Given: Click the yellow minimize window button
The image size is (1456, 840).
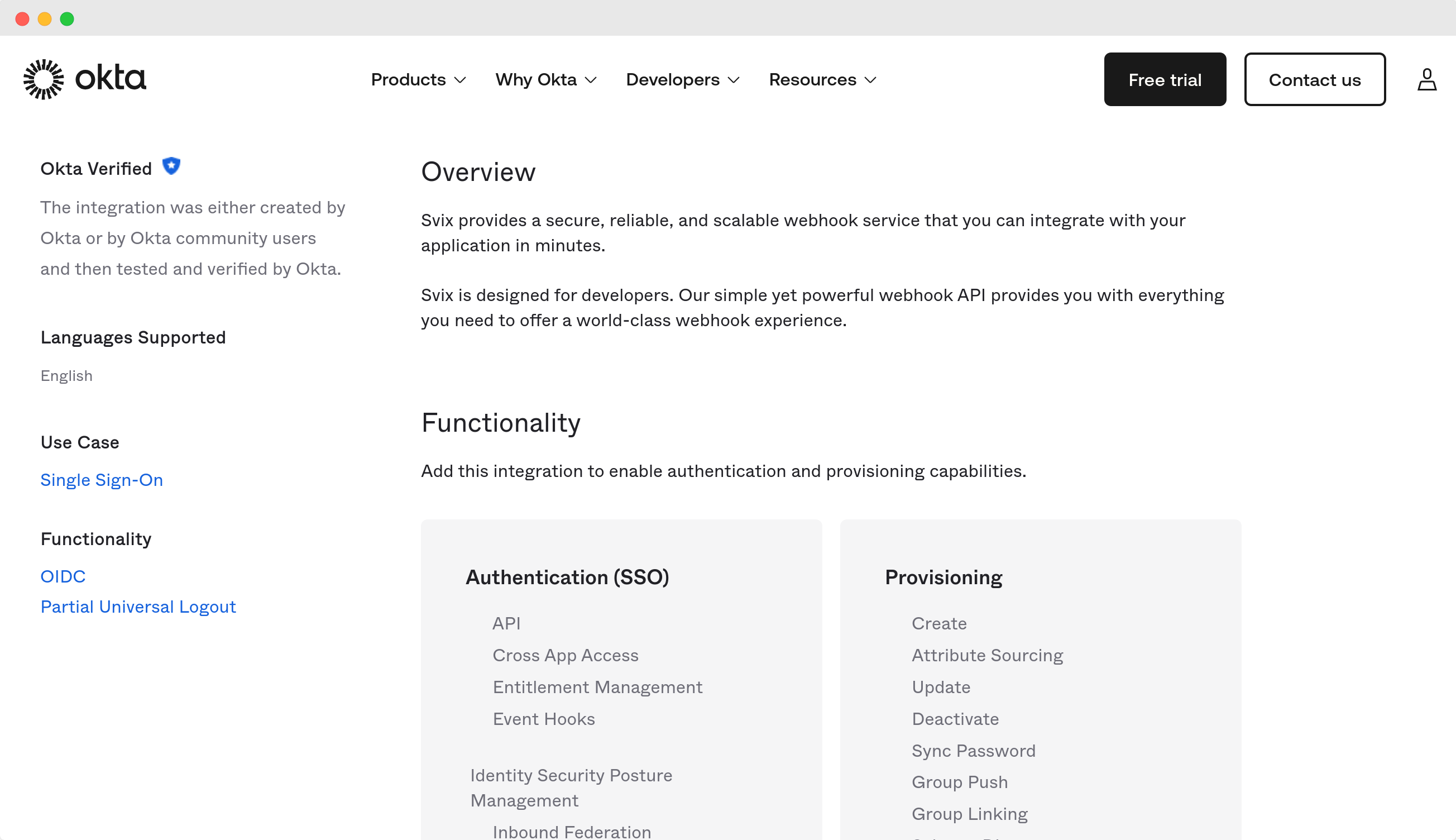Looking at the screenshot, I should (x=45, y=19).
